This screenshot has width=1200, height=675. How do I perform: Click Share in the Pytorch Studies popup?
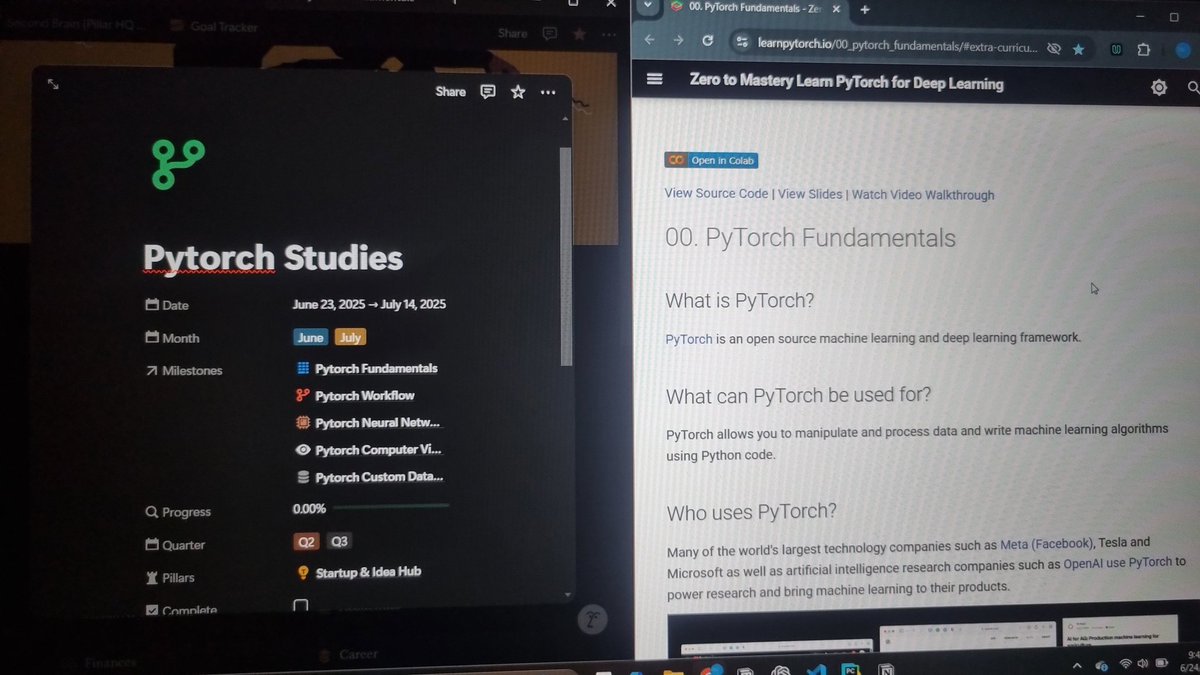pos(450,92)
